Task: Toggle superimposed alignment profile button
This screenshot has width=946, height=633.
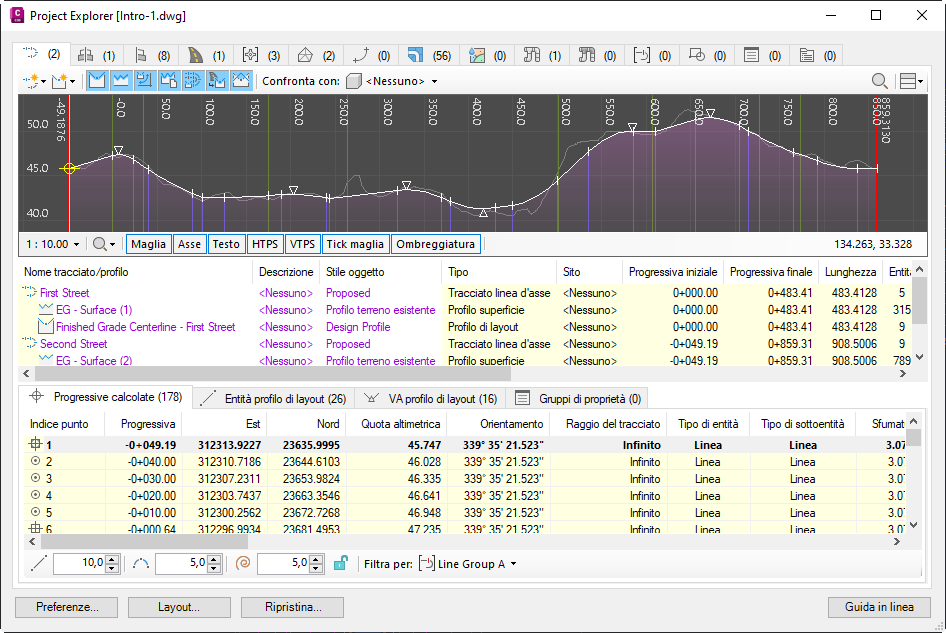Action: 193,80
